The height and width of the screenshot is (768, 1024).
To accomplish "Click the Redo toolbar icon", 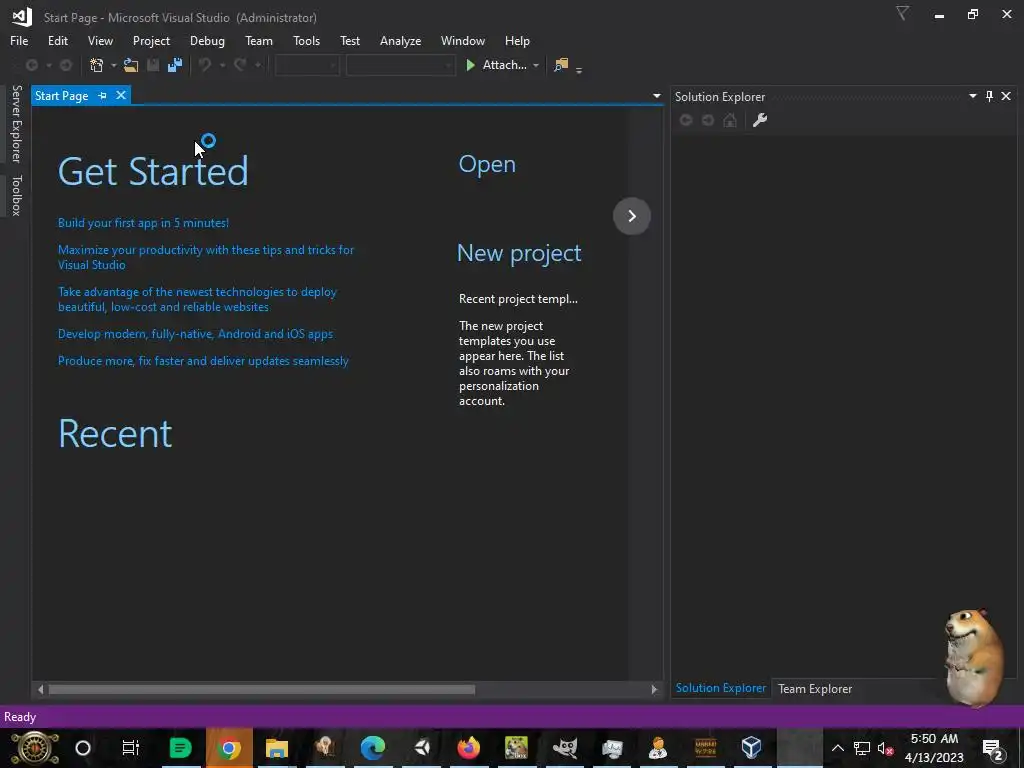I will tap(240, 65).
